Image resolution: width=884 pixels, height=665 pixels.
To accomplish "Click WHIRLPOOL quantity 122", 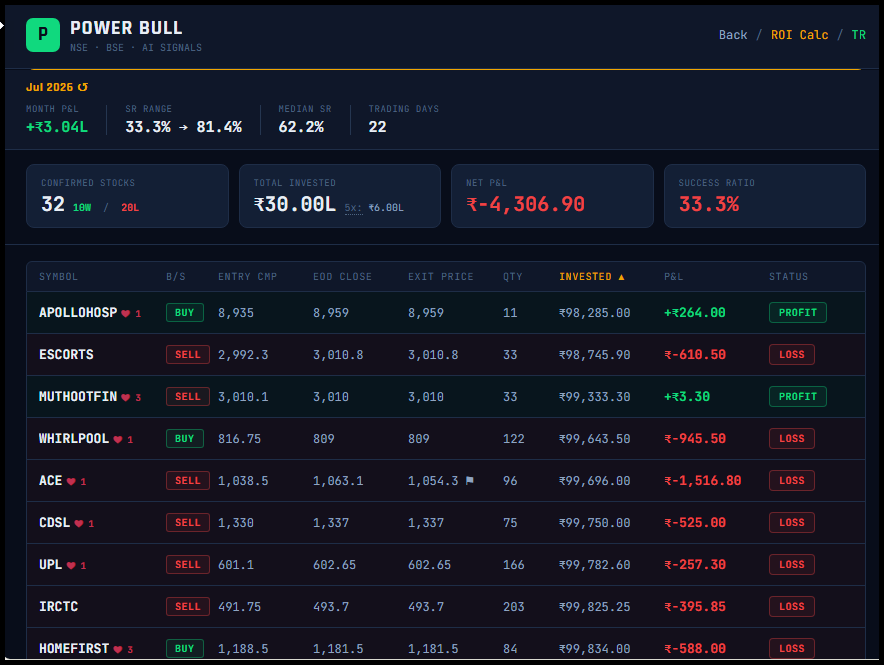I will coord(513,438).
